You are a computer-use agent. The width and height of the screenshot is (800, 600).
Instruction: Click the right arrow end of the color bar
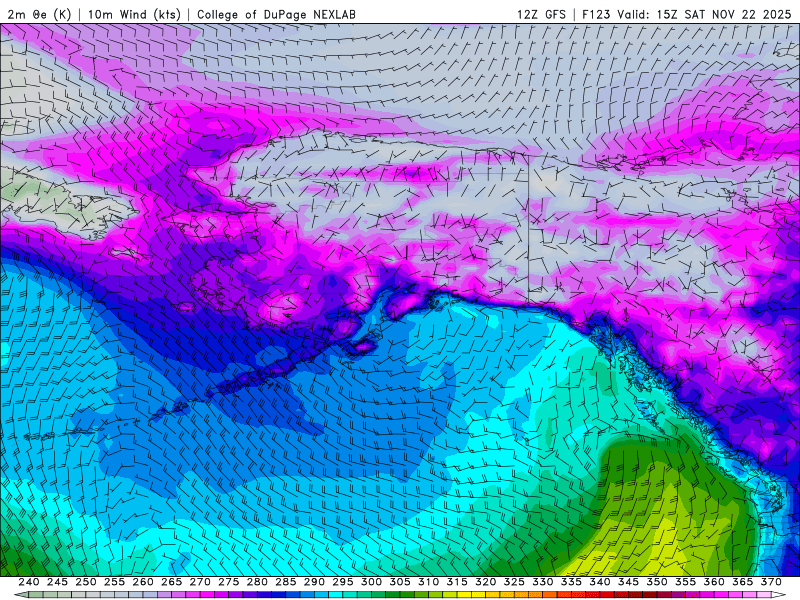779,595
